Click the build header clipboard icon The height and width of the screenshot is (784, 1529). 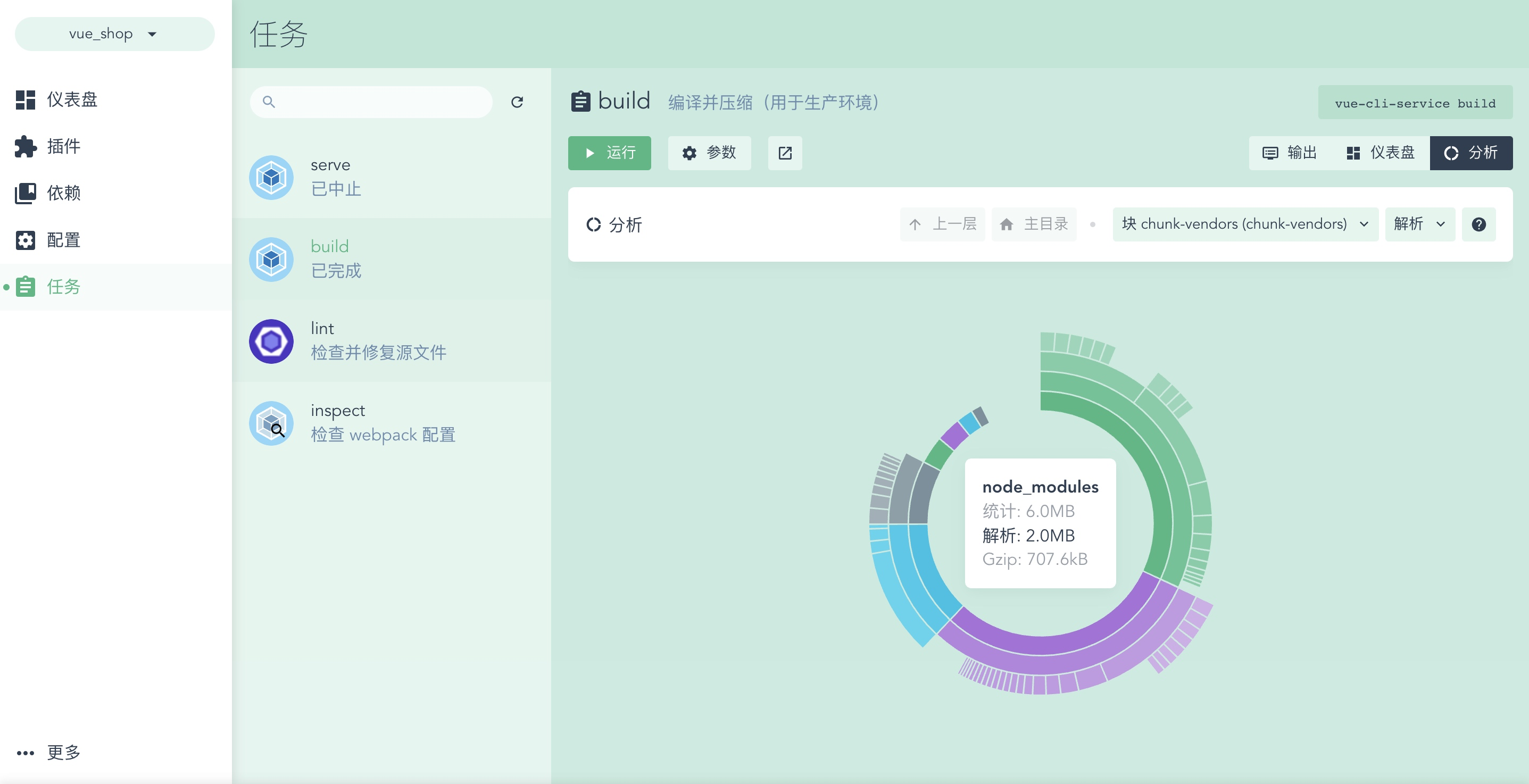(x=580, y=102)
